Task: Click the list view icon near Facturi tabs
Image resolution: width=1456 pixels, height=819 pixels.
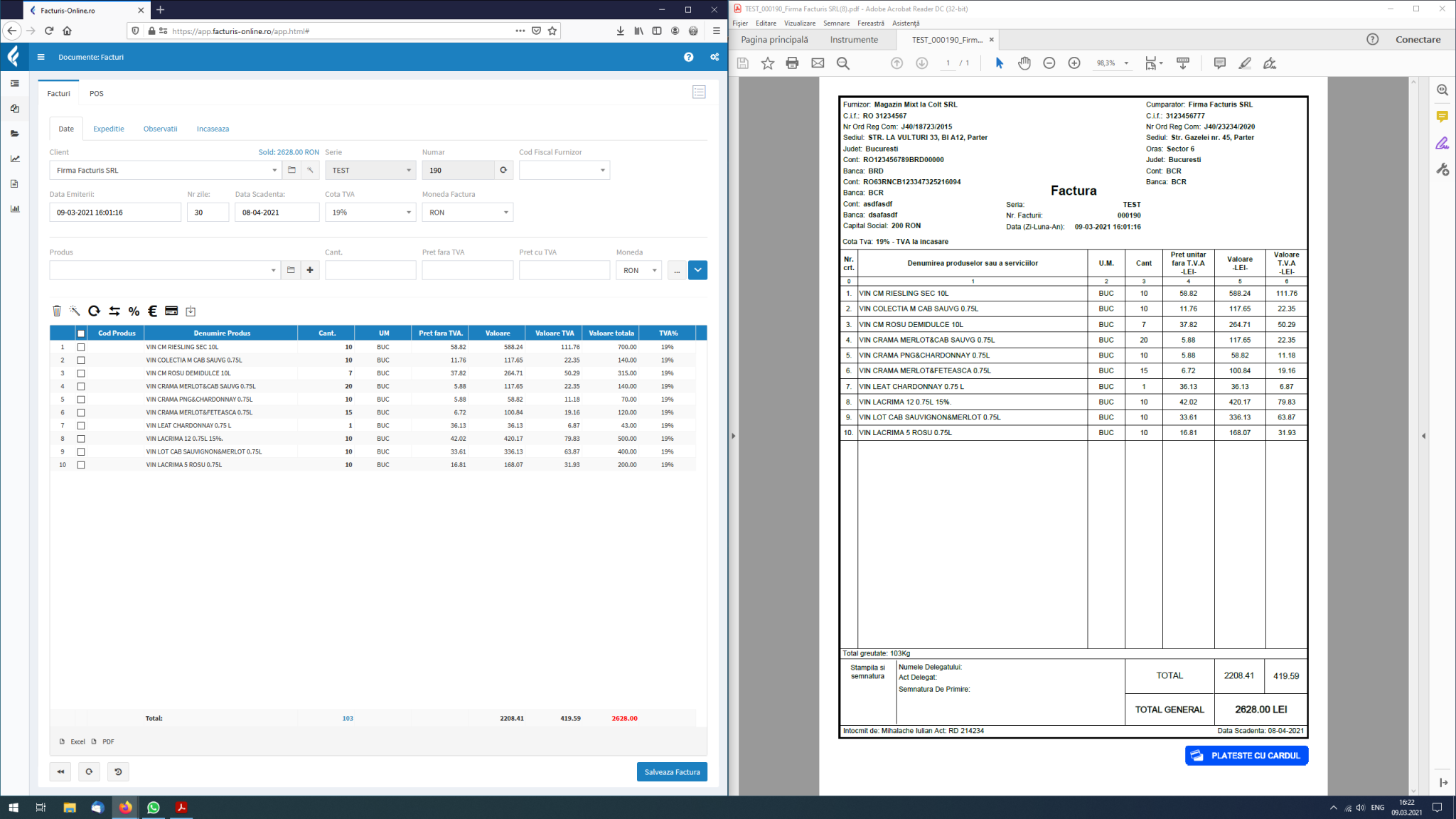Action: tap(699, 92)
